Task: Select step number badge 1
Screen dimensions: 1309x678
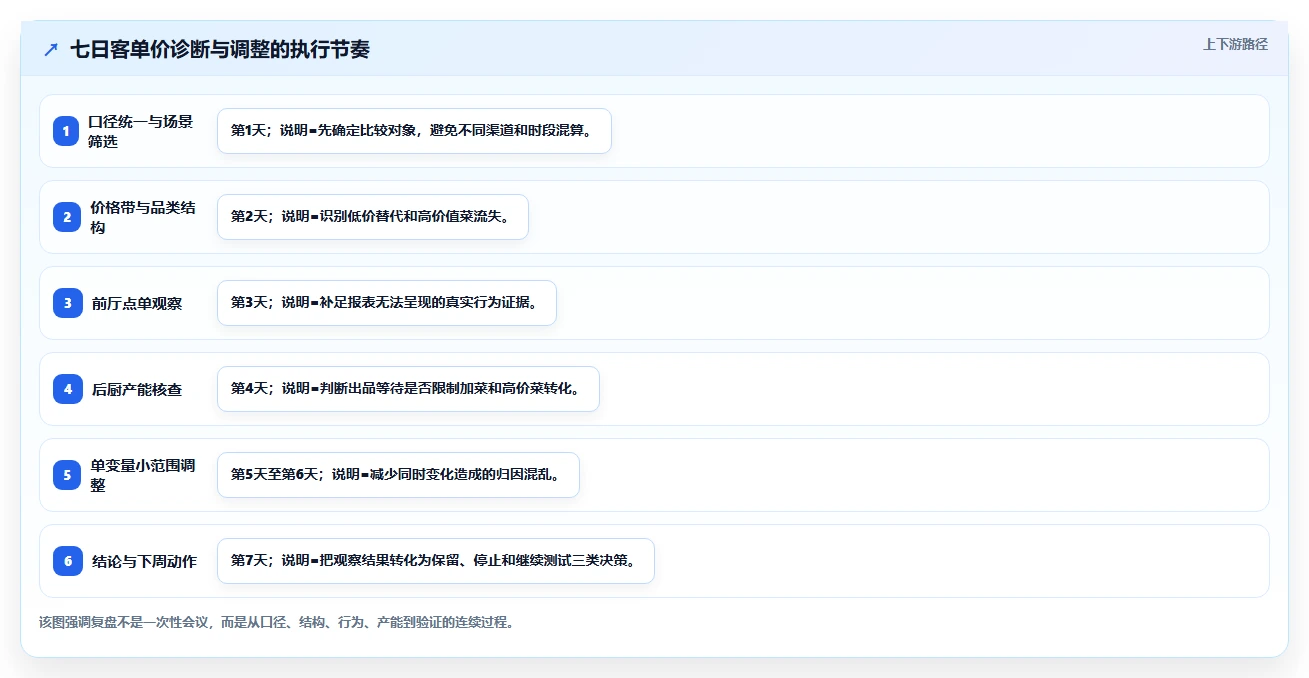Action: point(67,131)
